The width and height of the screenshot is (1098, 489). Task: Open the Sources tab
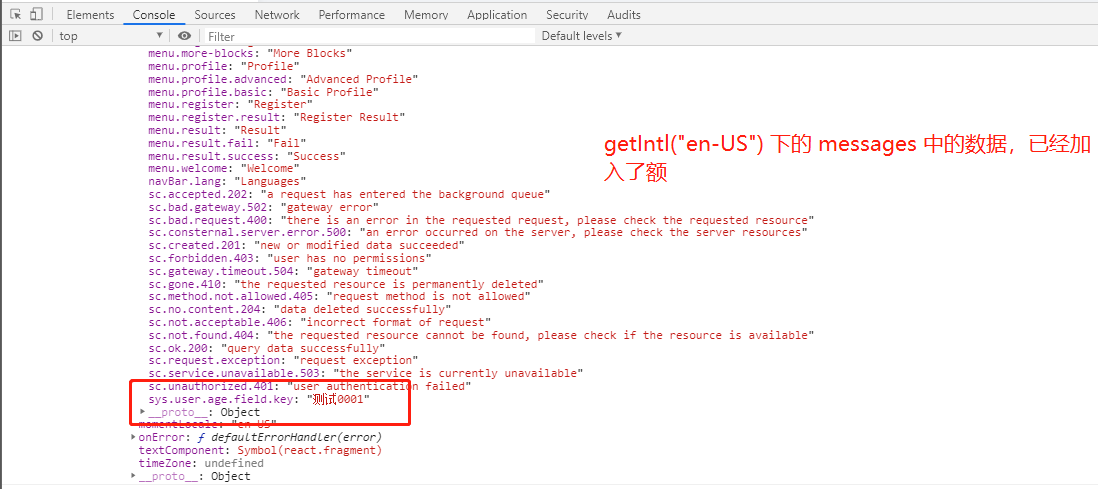click(x=215, y=15)
